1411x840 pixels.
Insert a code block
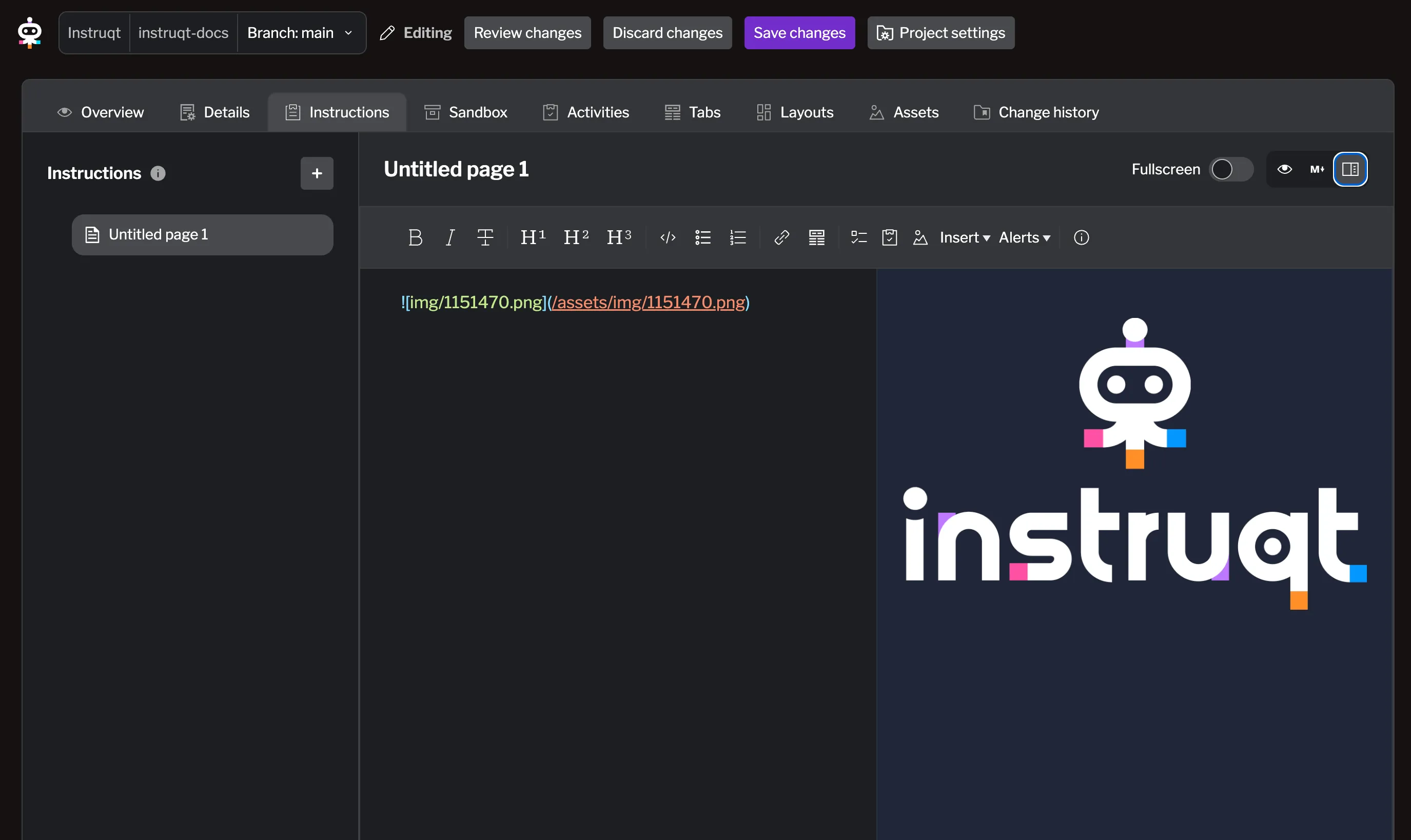click(x=668, y=237)
